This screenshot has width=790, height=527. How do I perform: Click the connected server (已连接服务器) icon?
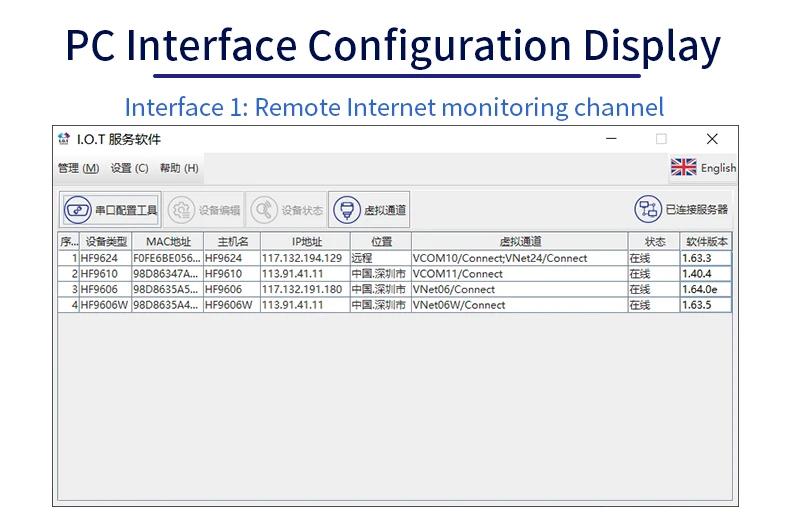pos(648,210)
